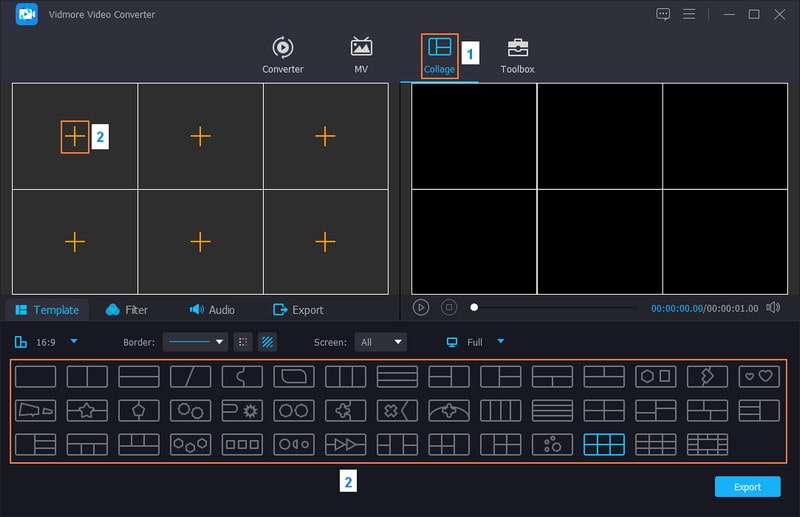The image size is (800, 517).
Task: Open the hamburger menu in title bar
Action: (689, 14)
